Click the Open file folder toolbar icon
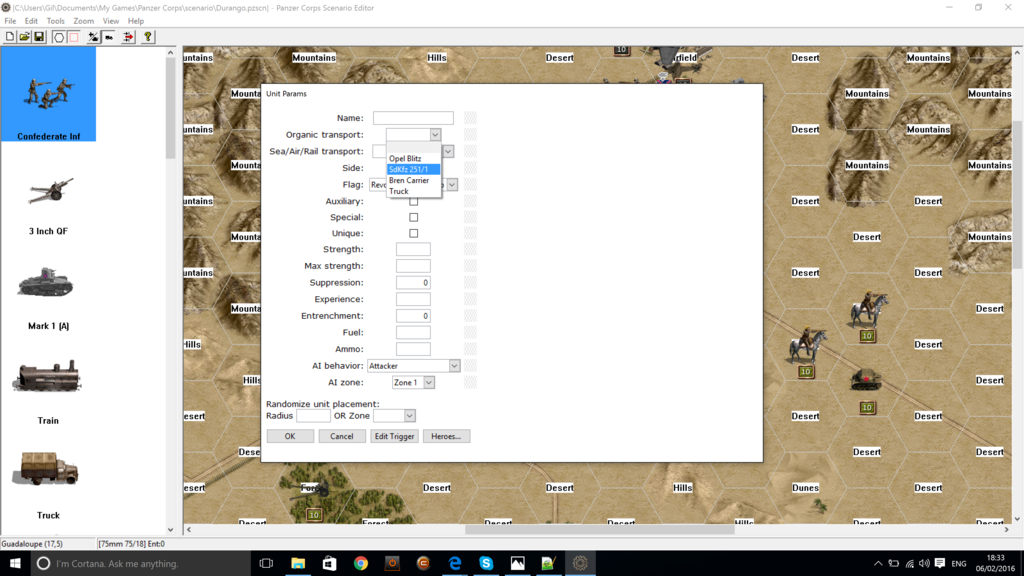 click(x=24, y=37)
